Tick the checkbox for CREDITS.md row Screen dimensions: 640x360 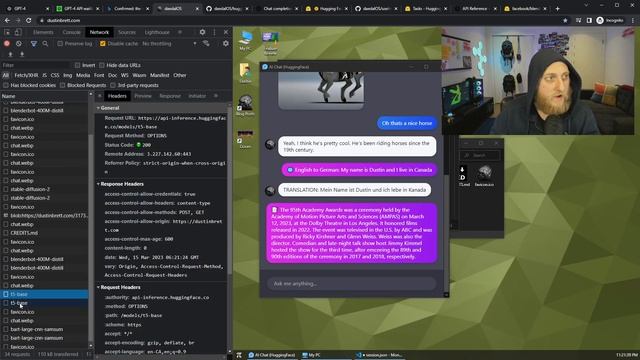(6, 233)
